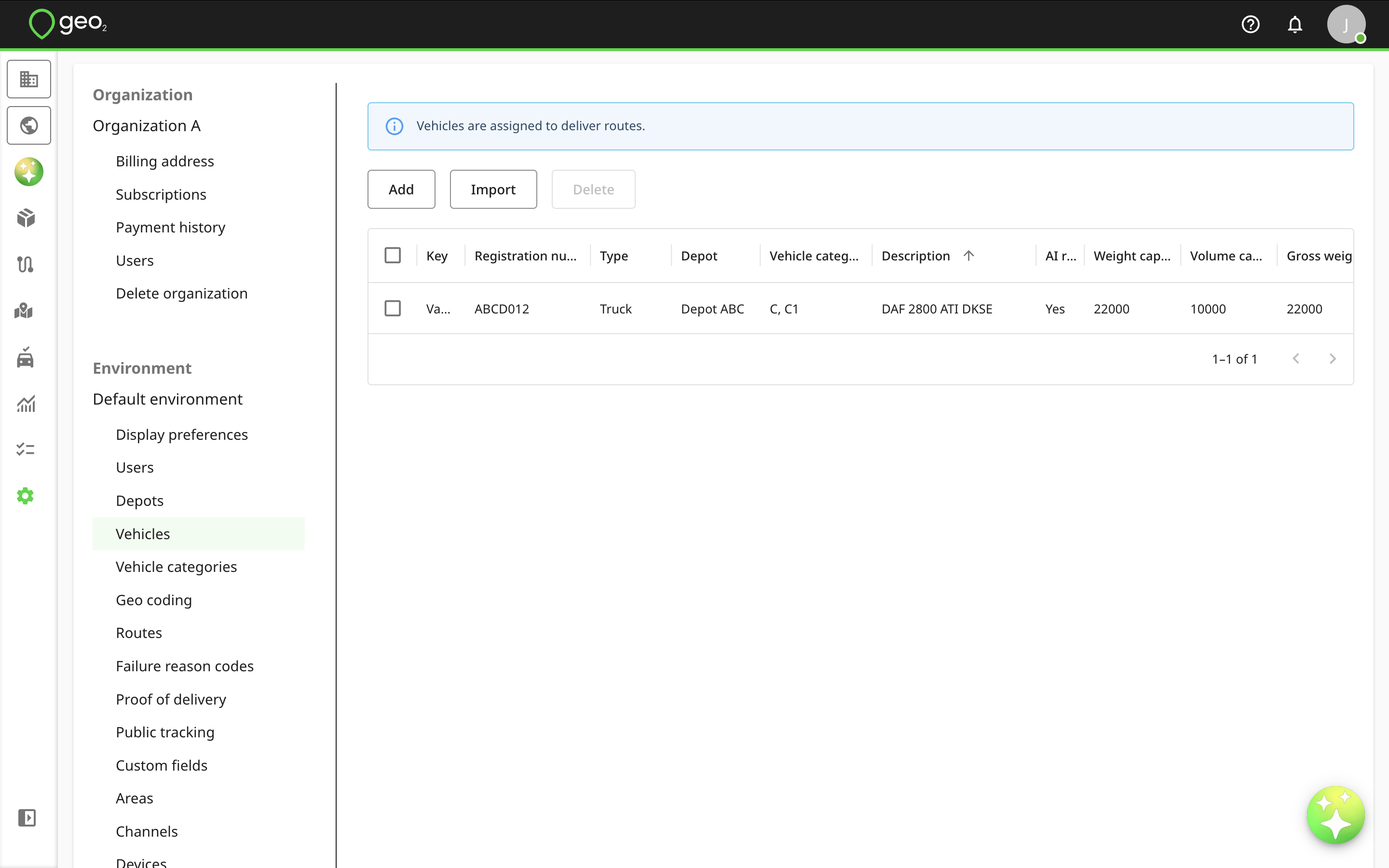This screenshot has width=1389, height=868.
Task: Open Depots settings
Action: click(139, 501)
